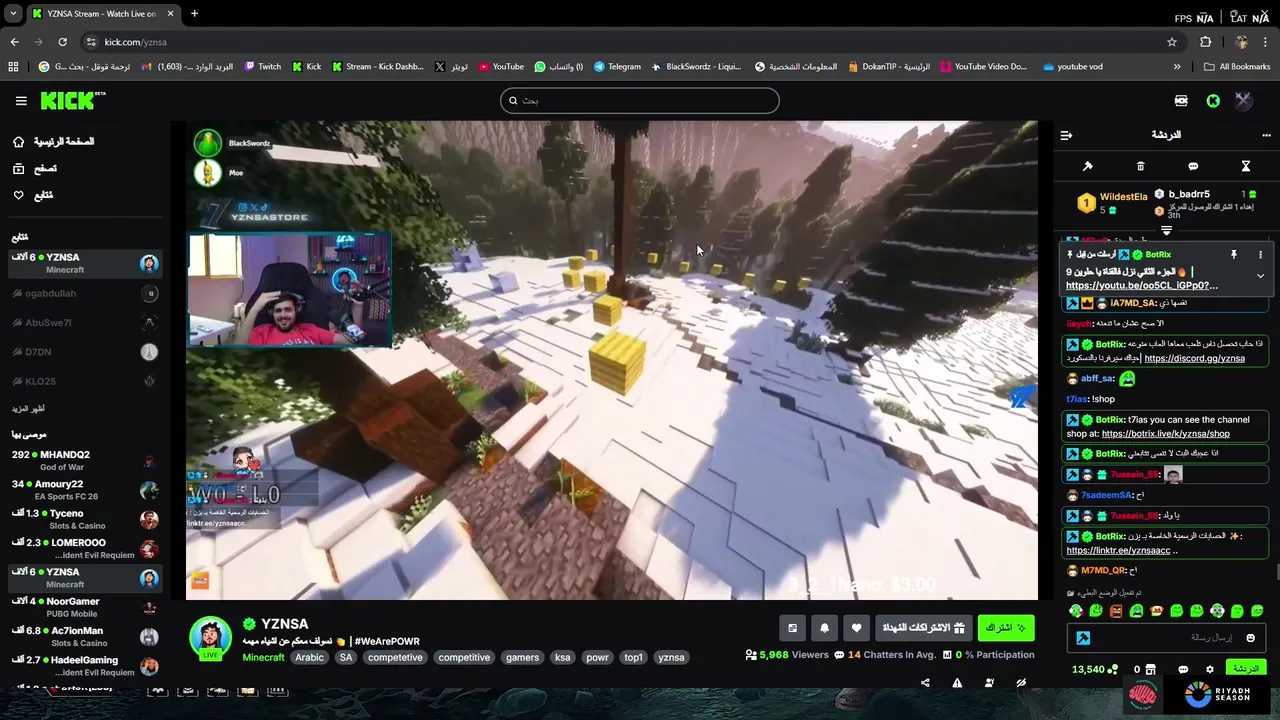Viewport: 1280px width, 720px height.
Task: Open the chat settings gear icon
Action: tap(1210, 670)
